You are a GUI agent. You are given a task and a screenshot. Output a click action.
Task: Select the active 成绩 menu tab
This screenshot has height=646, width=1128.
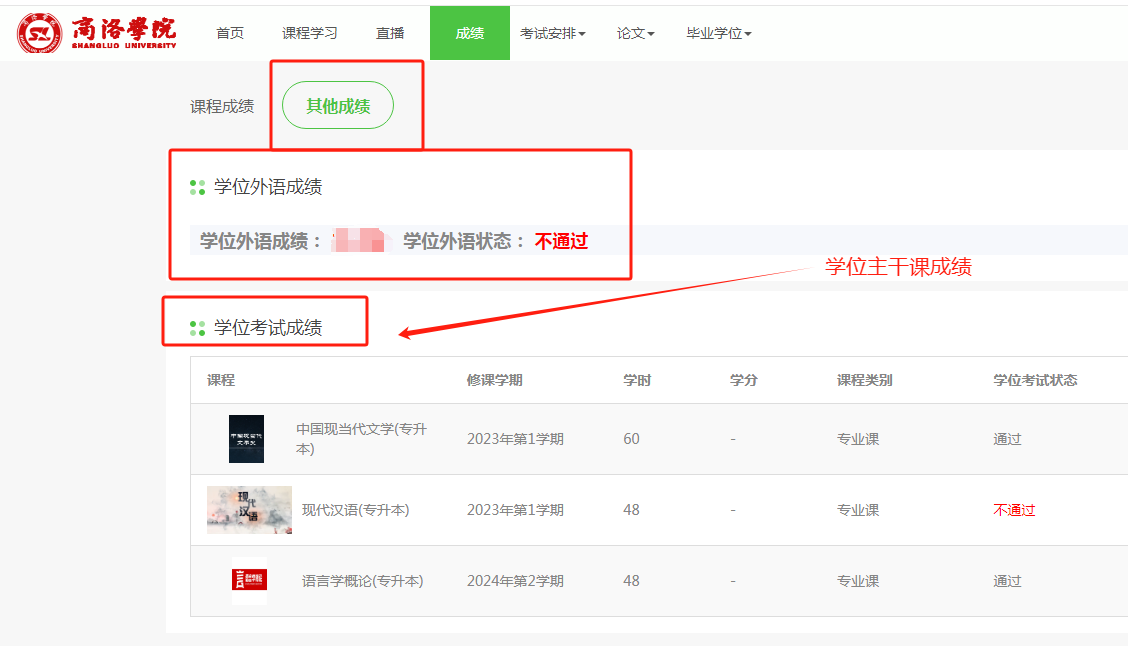[x=470, y=33]
